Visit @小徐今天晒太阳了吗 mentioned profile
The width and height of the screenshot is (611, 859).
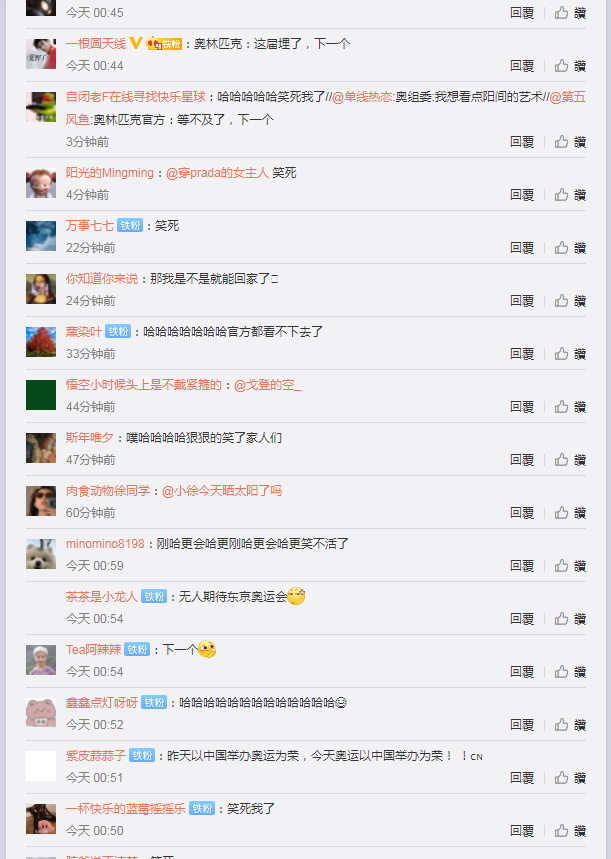pos(222,490)
